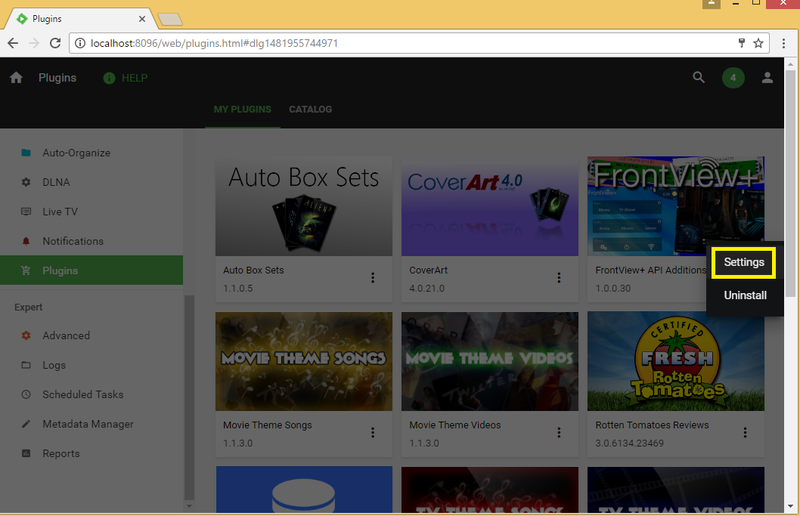Image resolution: width=800 pixels, height=516 pixels.
Task: Open Auto-Organize in the sidebar
Action: 91,153
